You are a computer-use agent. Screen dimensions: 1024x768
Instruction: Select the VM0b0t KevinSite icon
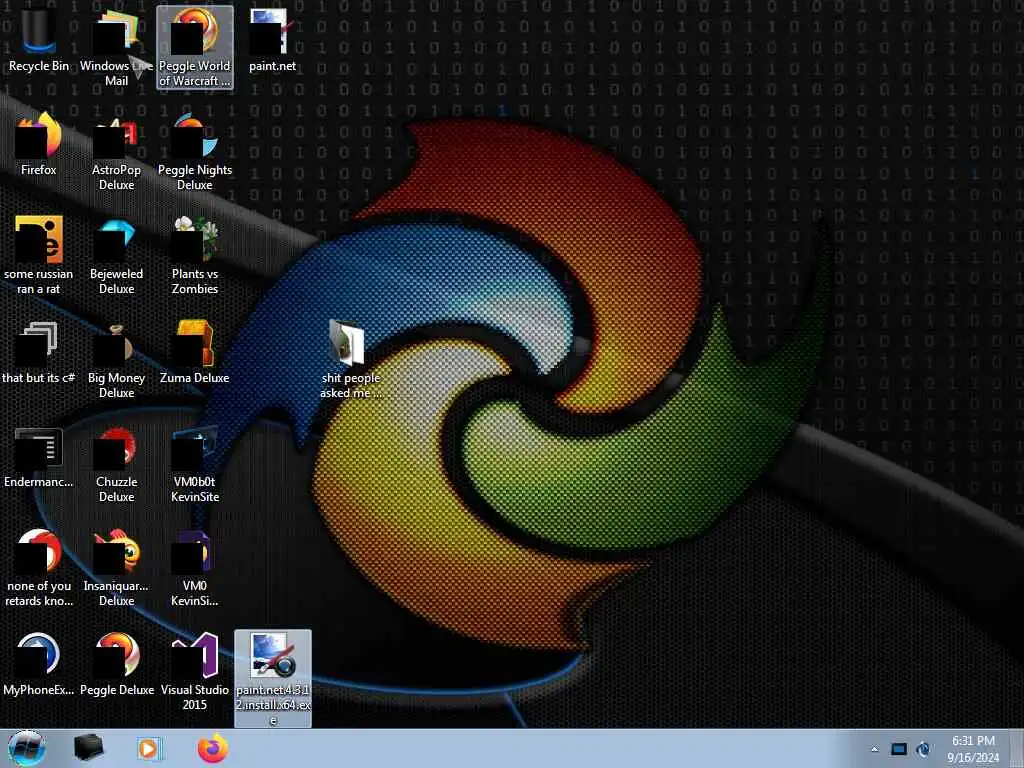pyautogui.click(x=195, y=464)
